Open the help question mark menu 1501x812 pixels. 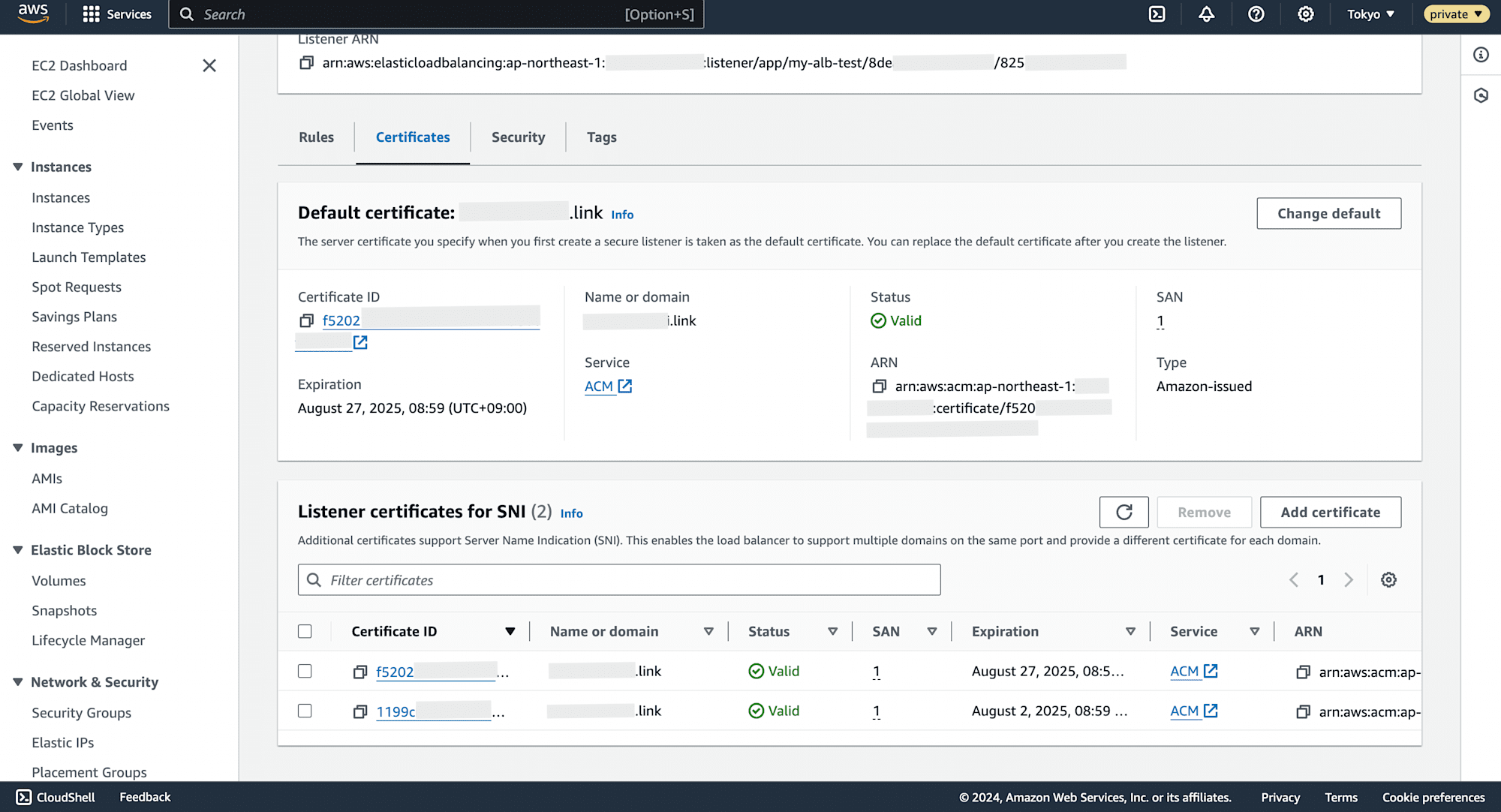1256,14
